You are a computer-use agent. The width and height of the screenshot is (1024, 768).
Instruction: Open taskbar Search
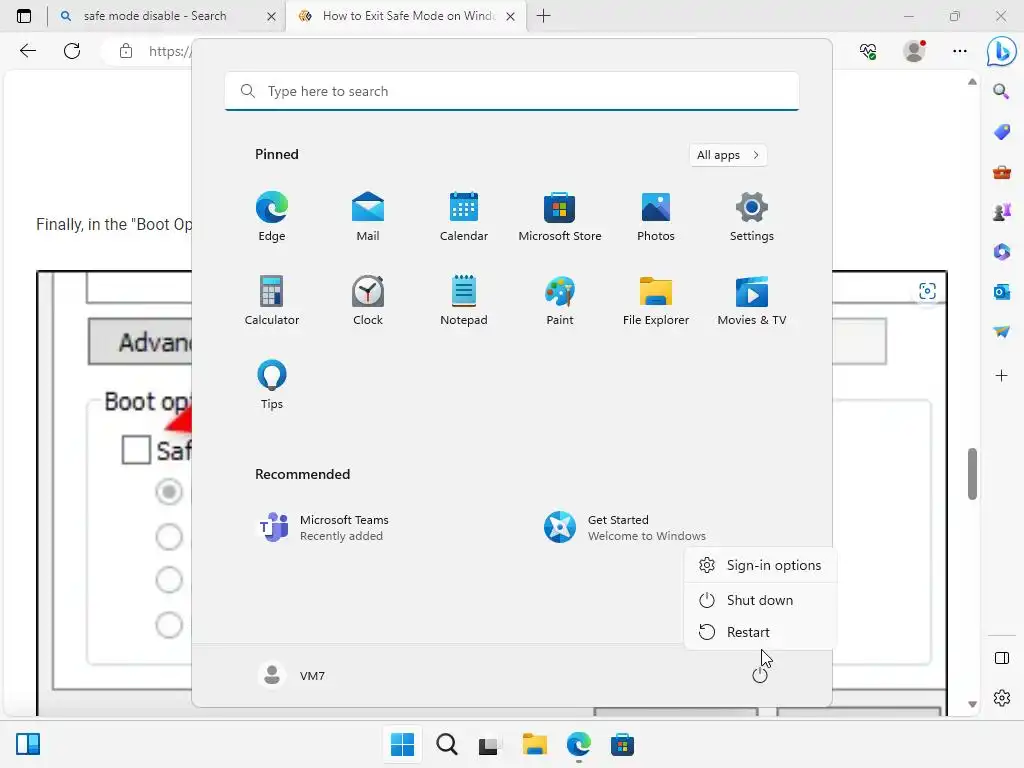[x=447, y=744]
